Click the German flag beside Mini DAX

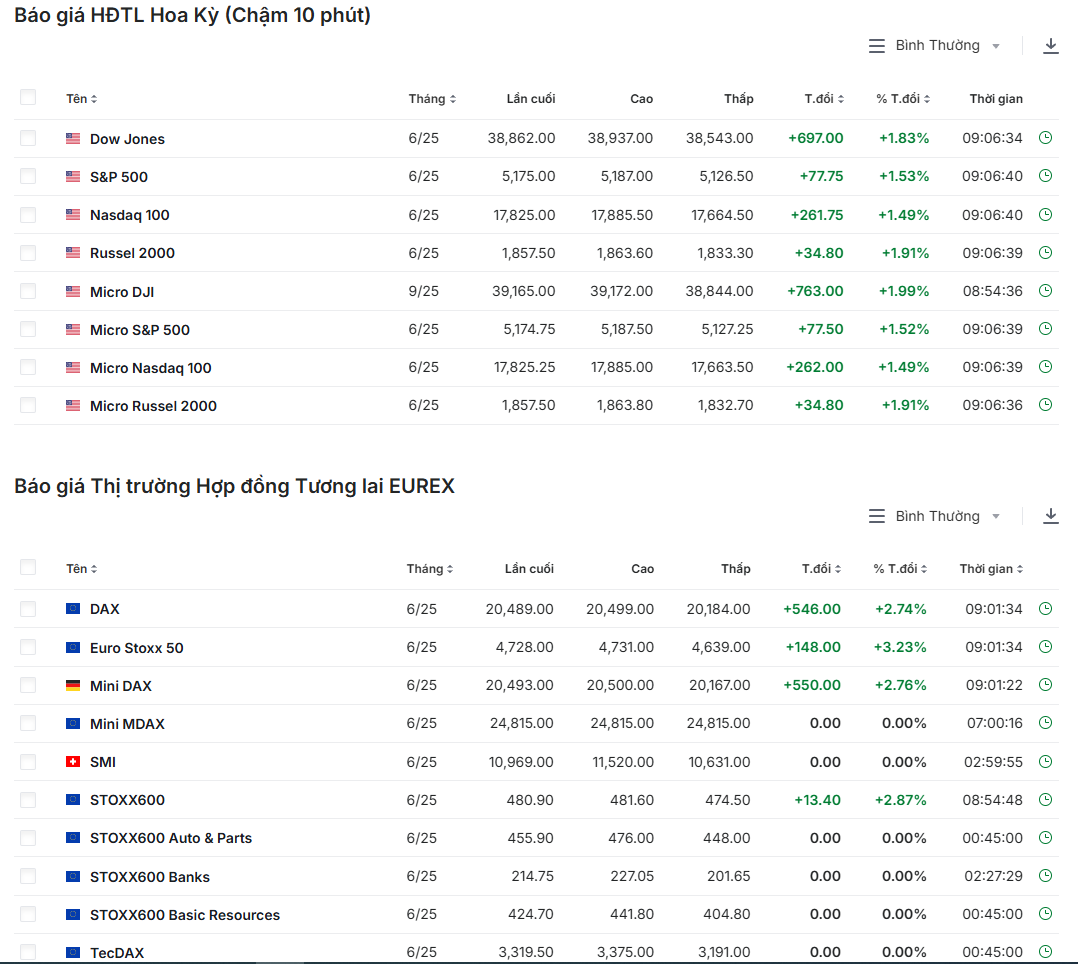tap(73, 686)
